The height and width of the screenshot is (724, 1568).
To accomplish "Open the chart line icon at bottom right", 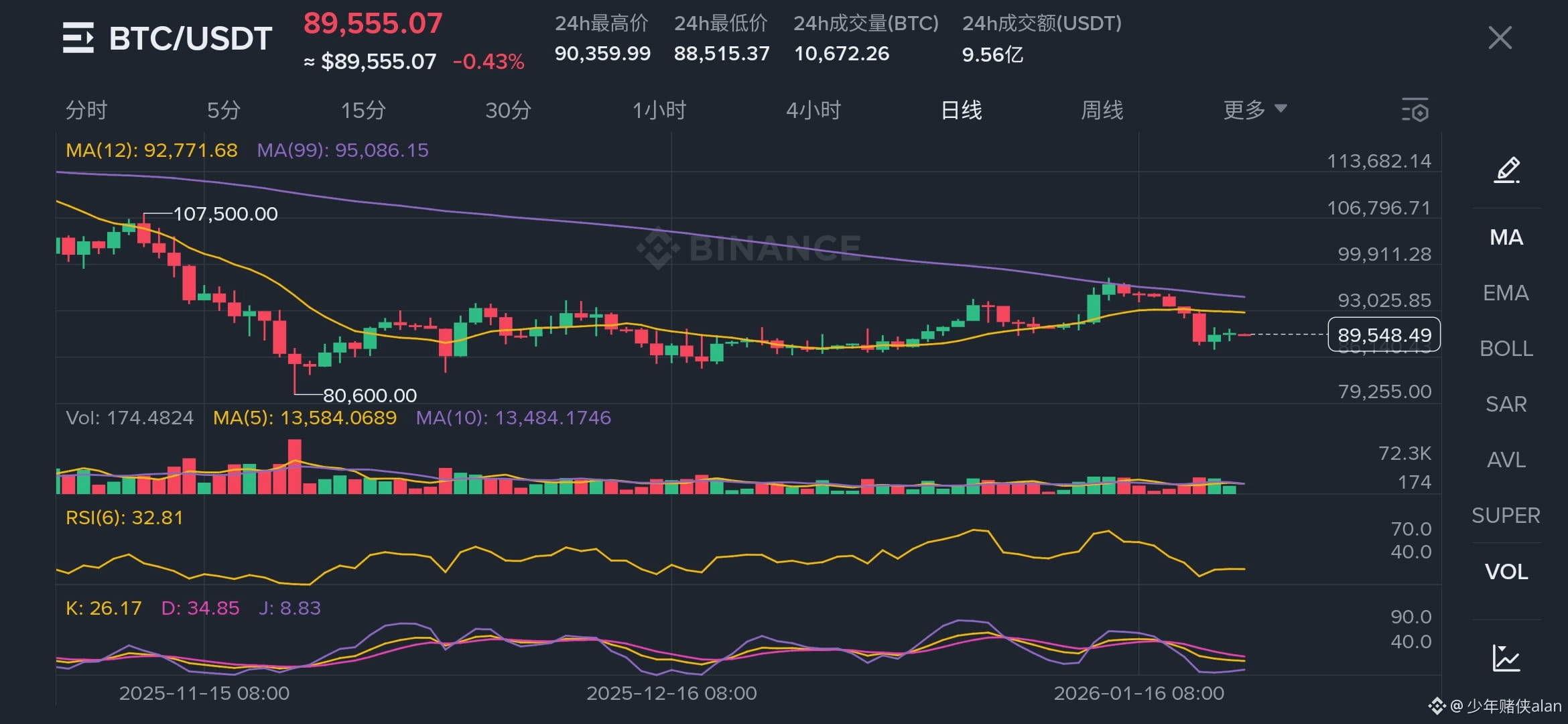I will [1506, 658].
